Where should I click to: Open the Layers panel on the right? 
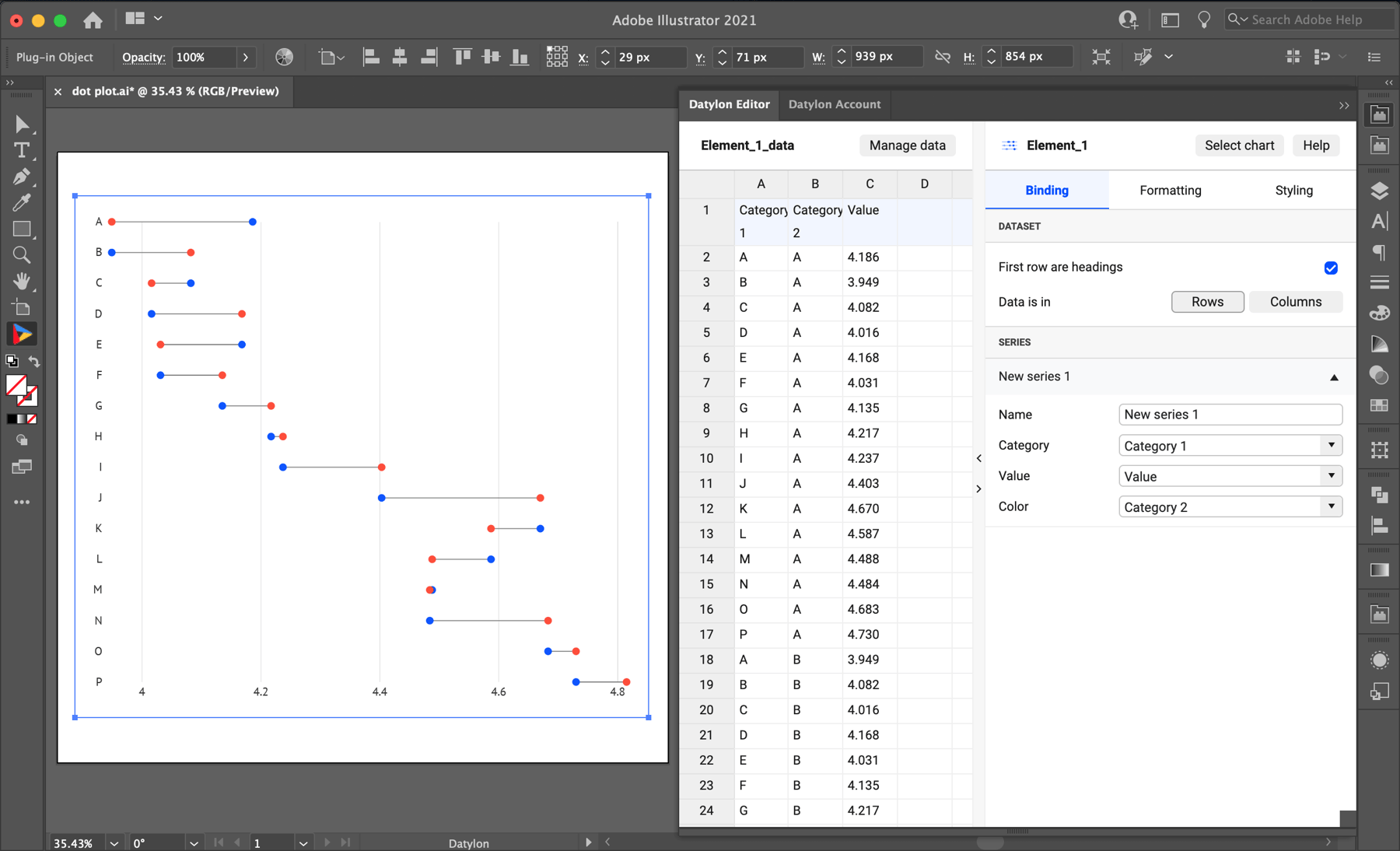(x=1379, y=191)
